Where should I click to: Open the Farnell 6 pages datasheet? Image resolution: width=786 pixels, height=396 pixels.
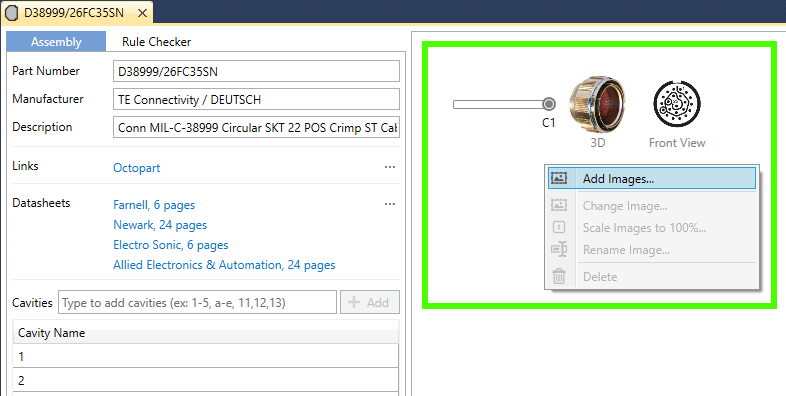(154, 205)
